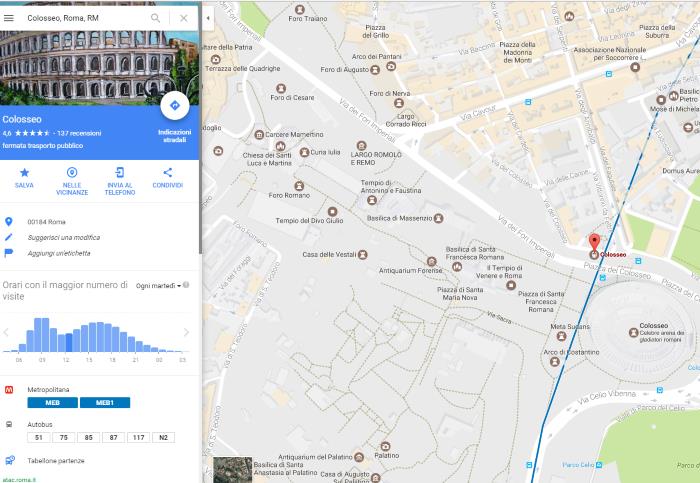Go to previous day chart arrow
The width and height of the screenshot is (700, 483).
[x=6, y=332]
